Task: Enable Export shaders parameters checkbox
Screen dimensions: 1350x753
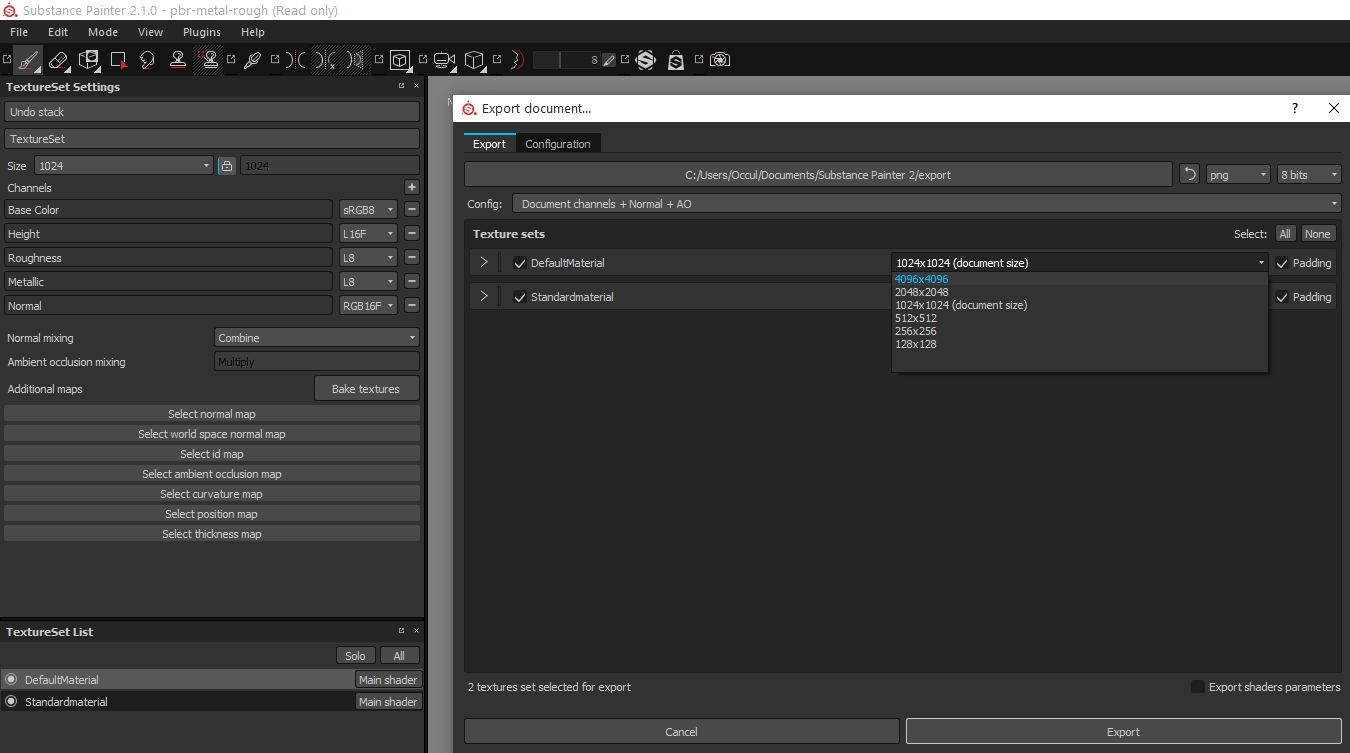Action: click(x=1197, y=687)
